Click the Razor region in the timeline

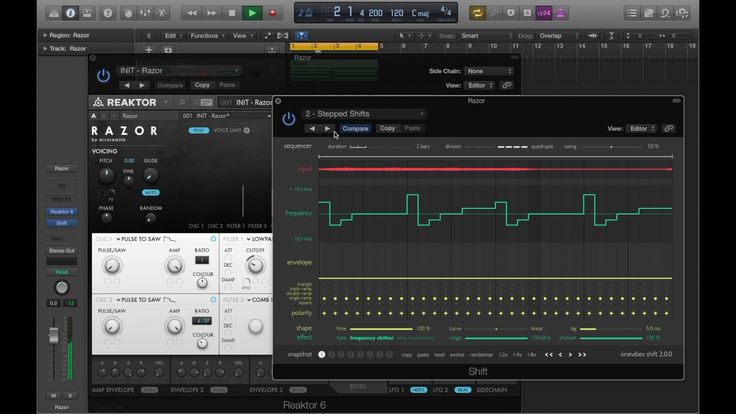click(334, 67)
